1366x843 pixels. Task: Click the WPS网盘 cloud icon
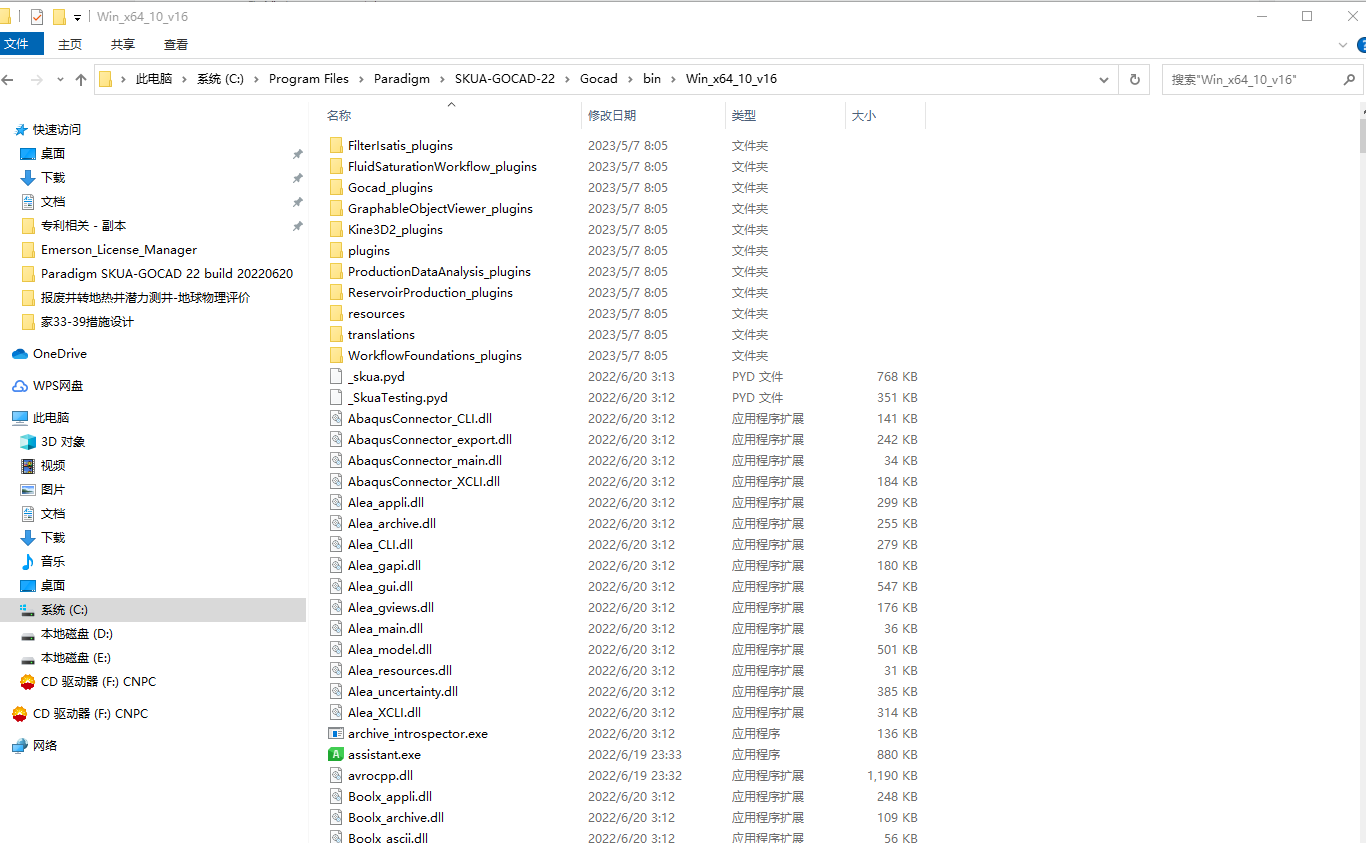[x=20, y=386]
